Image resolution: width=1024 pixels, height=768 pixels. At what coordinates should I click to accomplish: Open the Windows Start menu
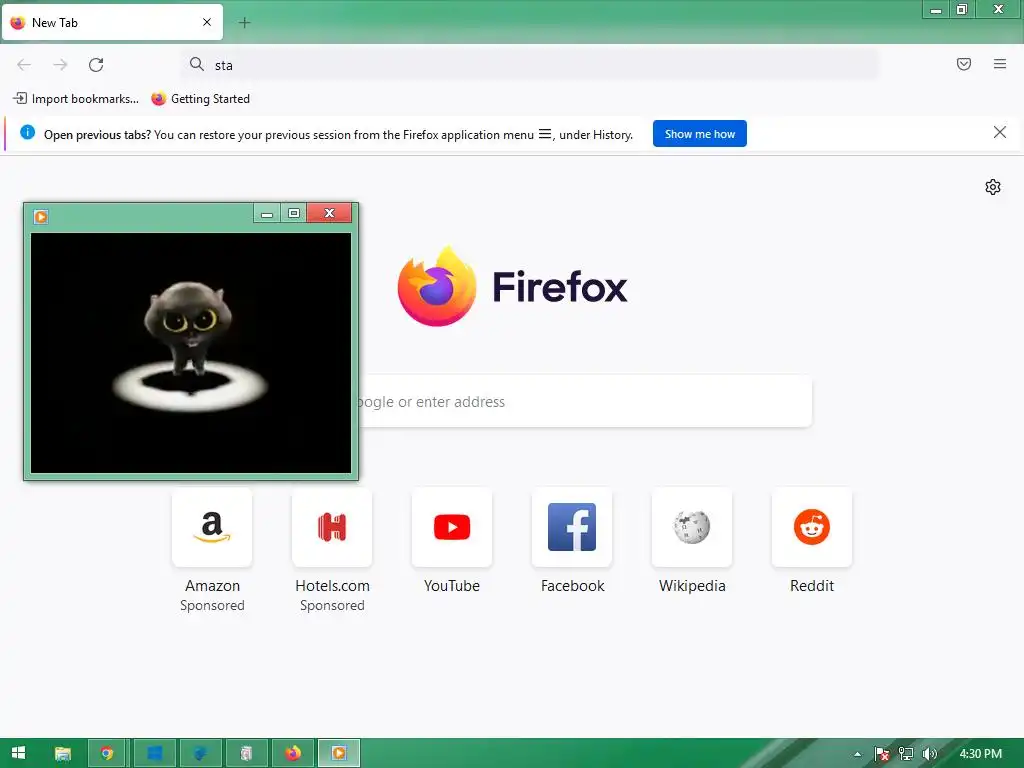18,753
